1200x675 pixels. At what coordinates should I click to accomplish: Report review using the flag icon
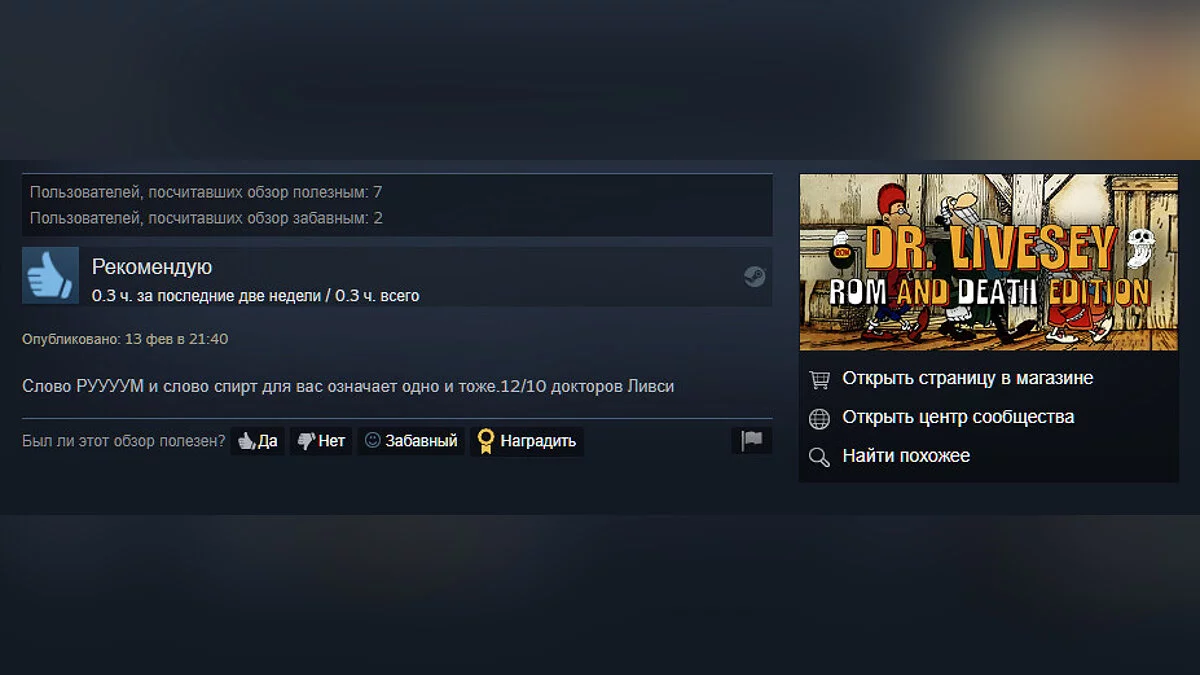pos(751,441)
